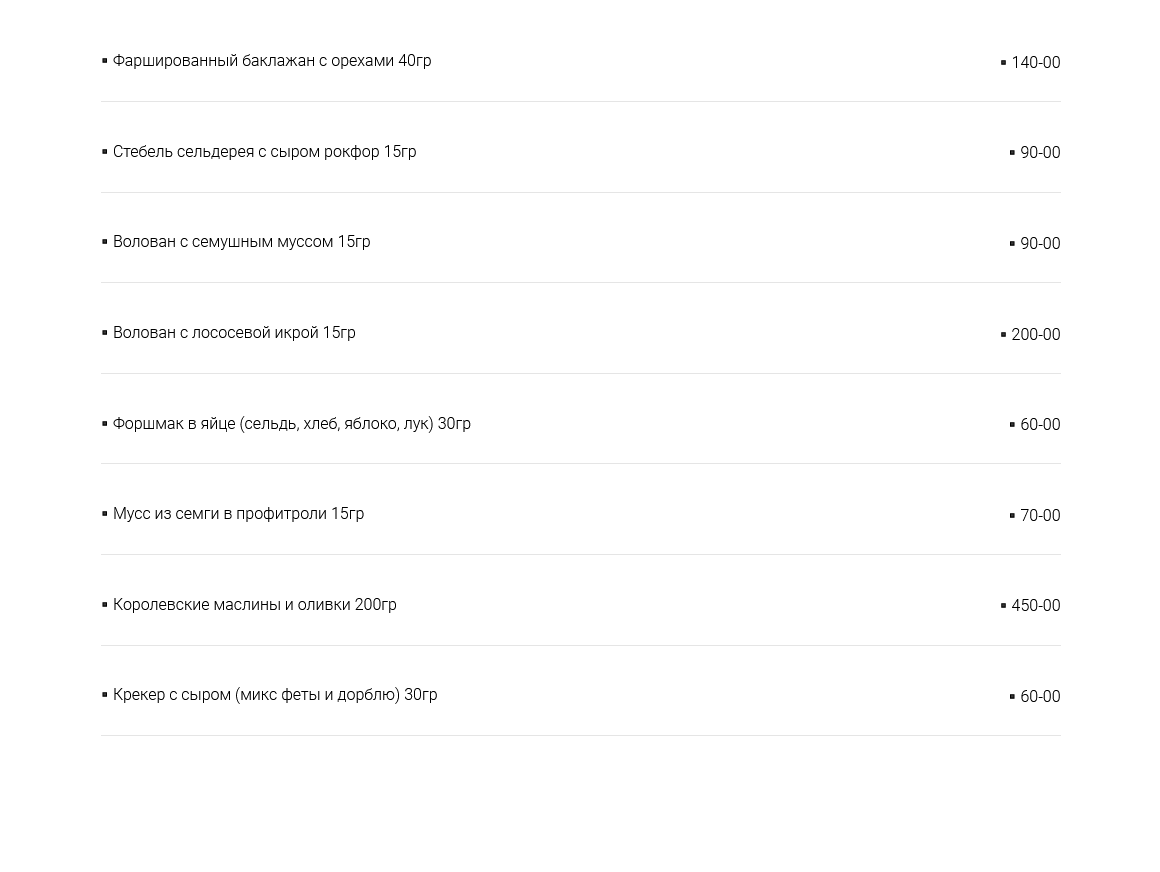
Task: Choose «Волован с лососевой икрой 15гр»
Action: (234, 333)
